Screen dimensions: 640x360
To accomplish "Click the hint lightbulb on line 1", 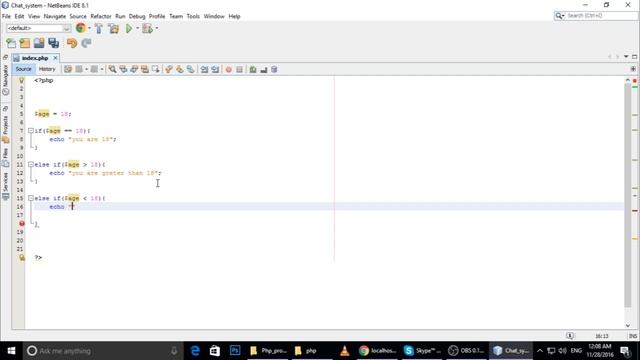I will coord(22,80).
